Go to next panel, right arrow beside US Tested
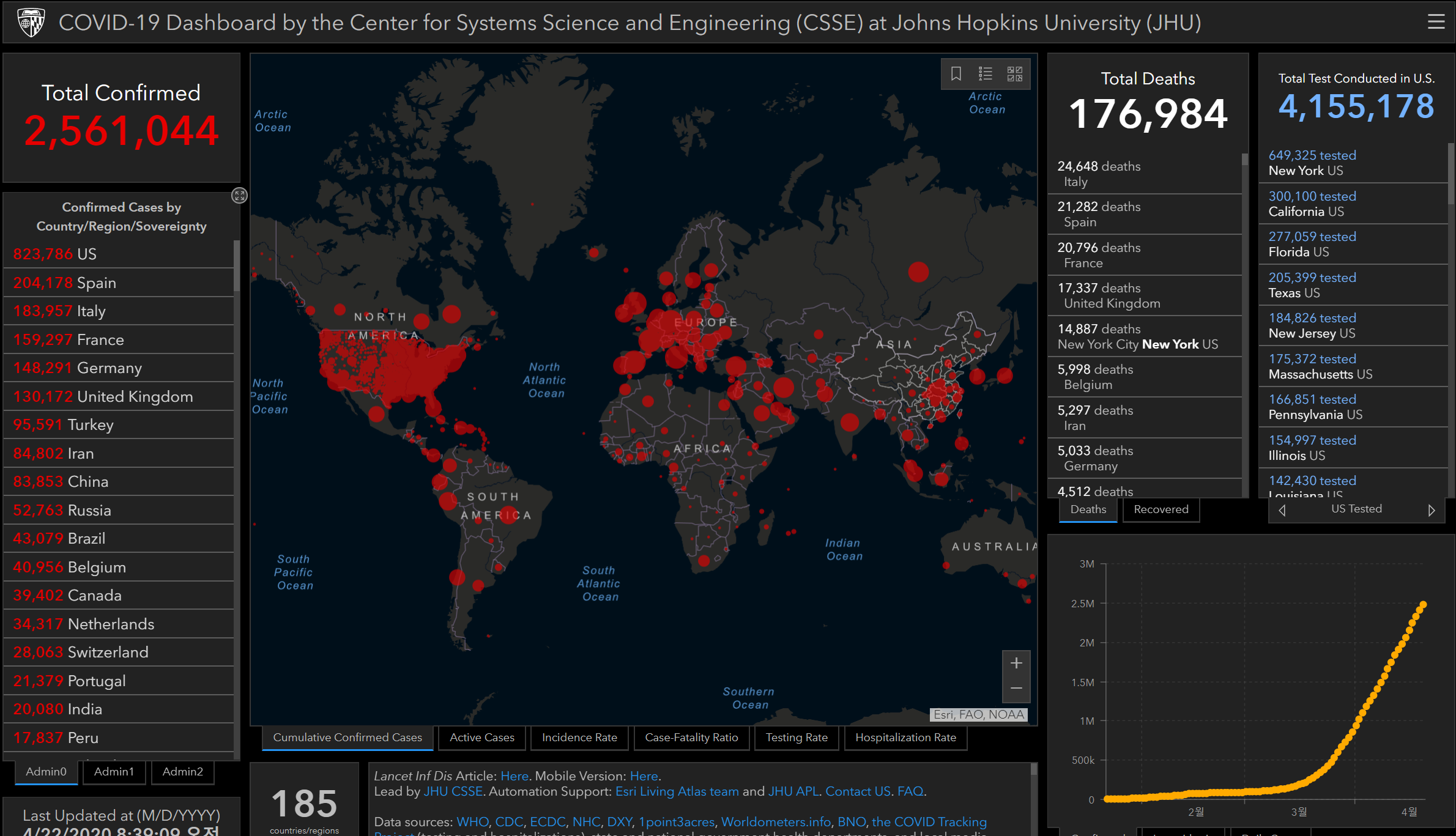The height and width of the screenshot is (836, 1456). click(x=1431, y=510)
